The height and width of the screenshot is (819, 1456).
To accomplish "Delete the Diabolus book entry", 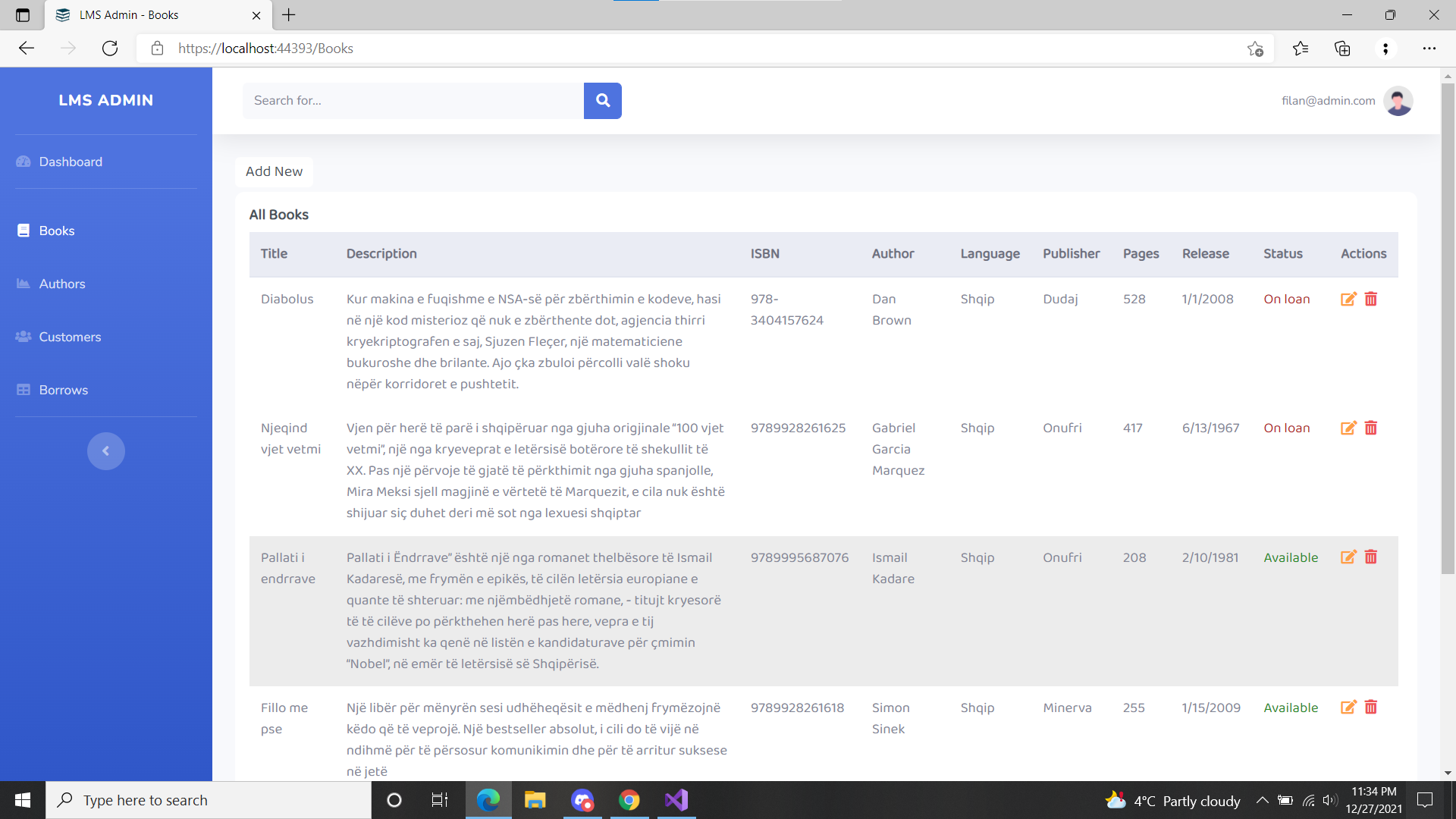I will [1370, 299].
